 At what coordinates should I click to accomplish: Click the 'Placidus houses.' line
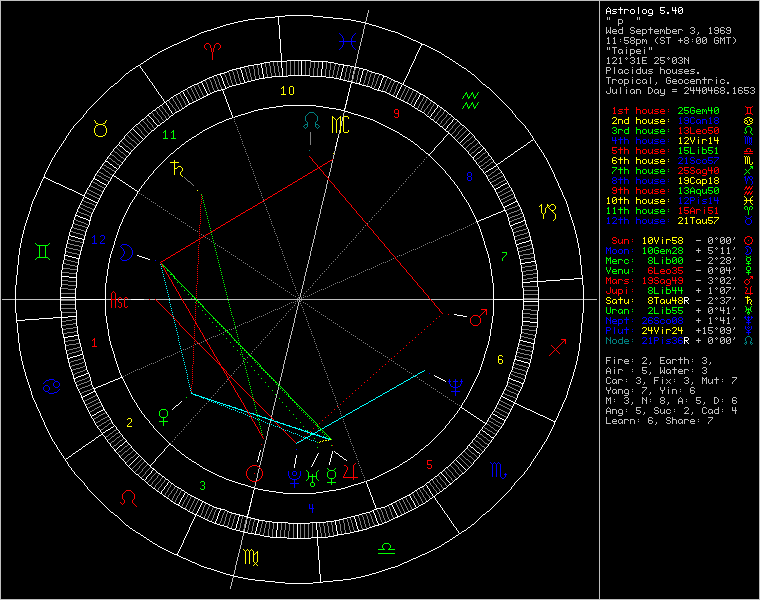(653, 71)
